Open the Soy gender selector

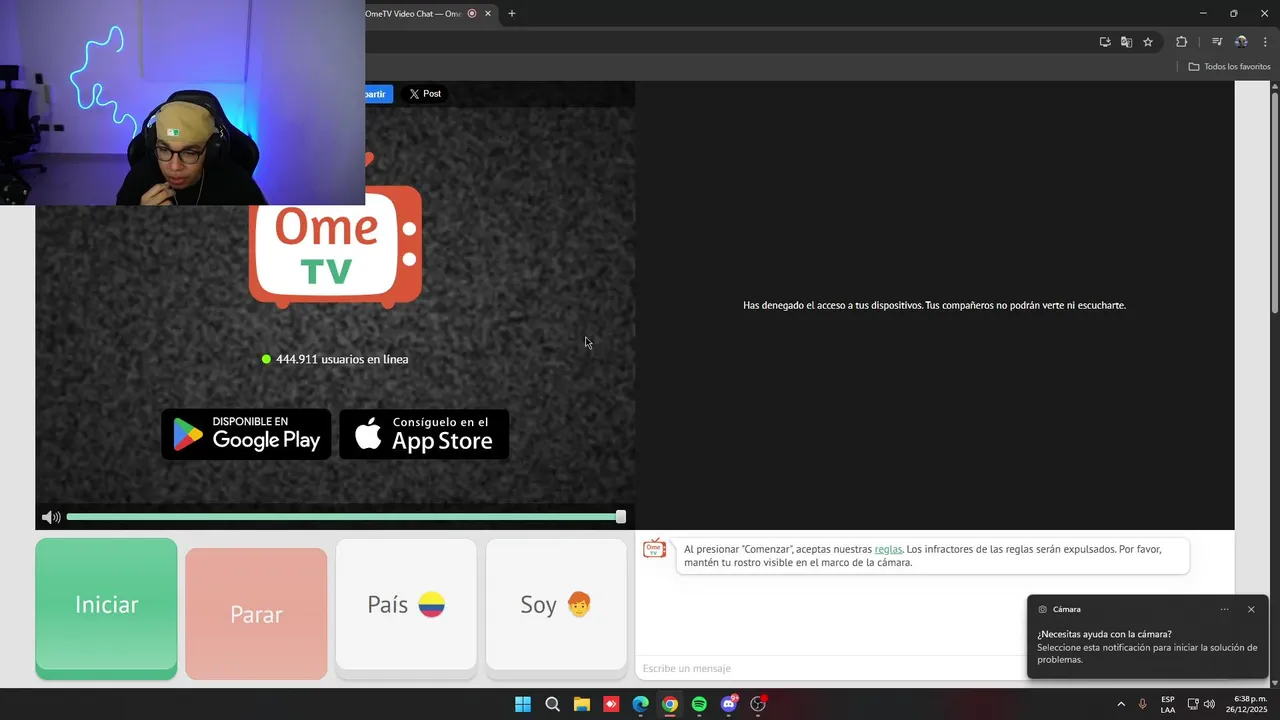[x=556, y=604]
